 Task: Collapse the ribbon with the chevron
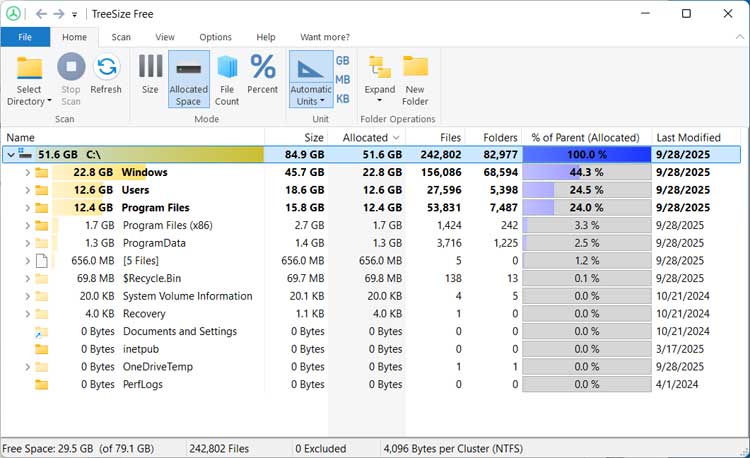(739, 37)
